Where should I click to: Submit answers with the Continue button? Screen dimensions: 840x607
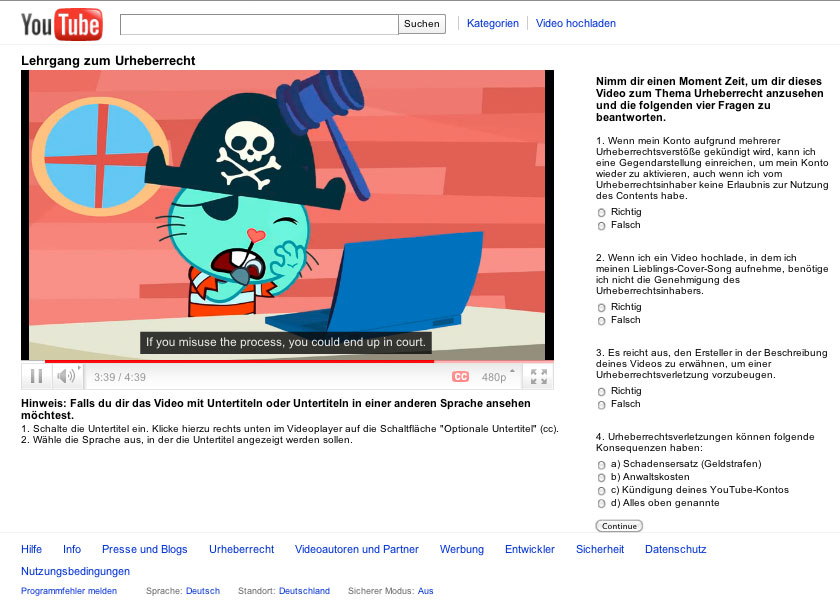(x=618, y=525)
